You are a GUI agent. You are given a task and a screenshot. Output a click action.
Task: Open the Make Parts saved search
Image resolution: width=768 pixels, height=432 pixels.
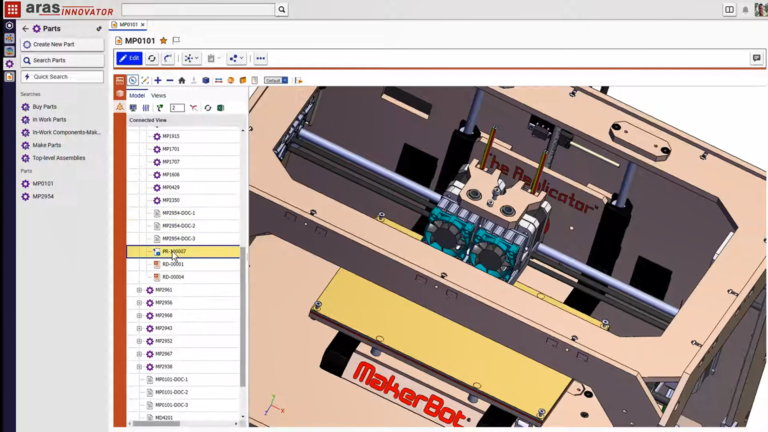47,145
